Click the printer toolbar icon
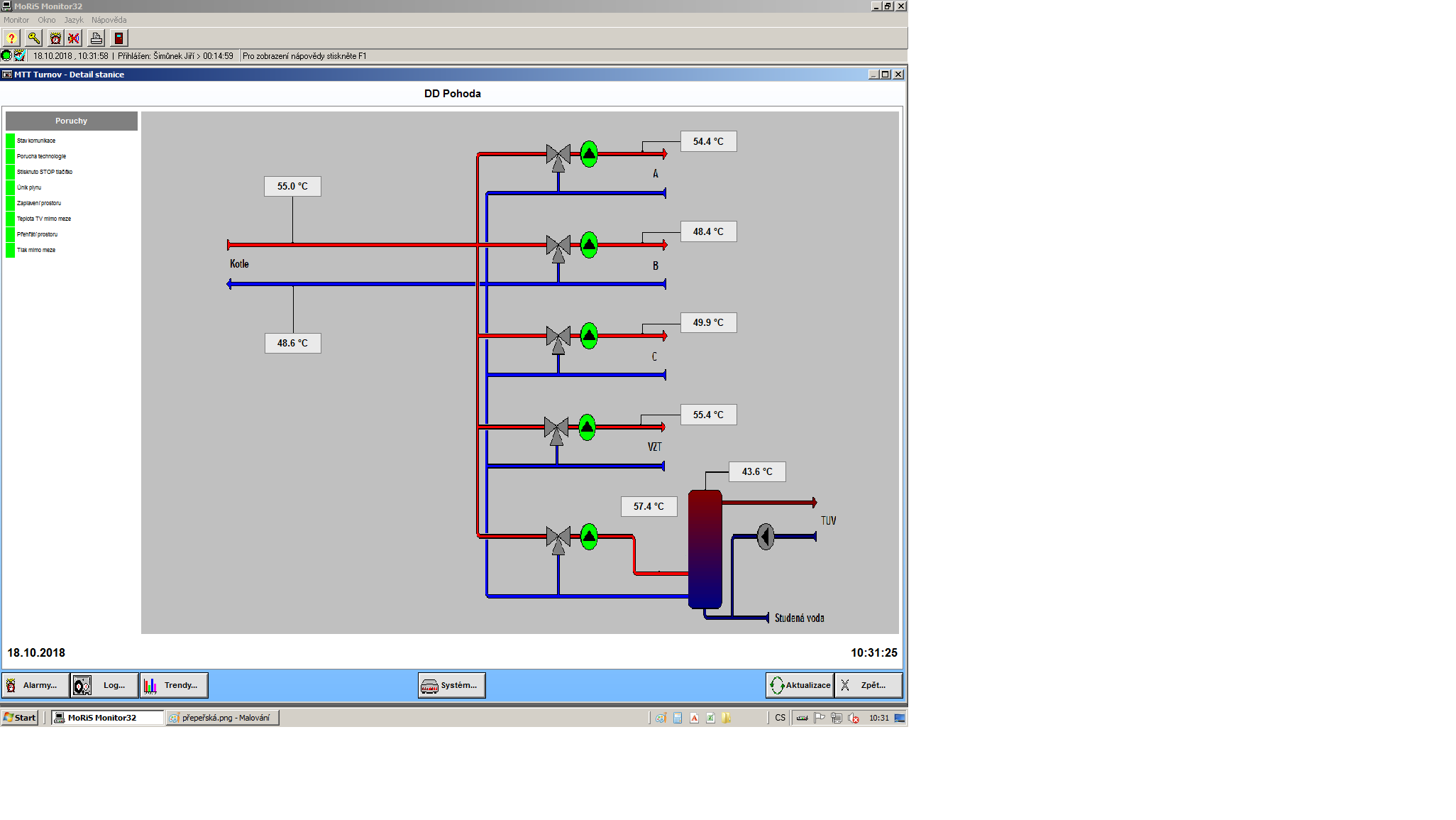 pos(96,38)
